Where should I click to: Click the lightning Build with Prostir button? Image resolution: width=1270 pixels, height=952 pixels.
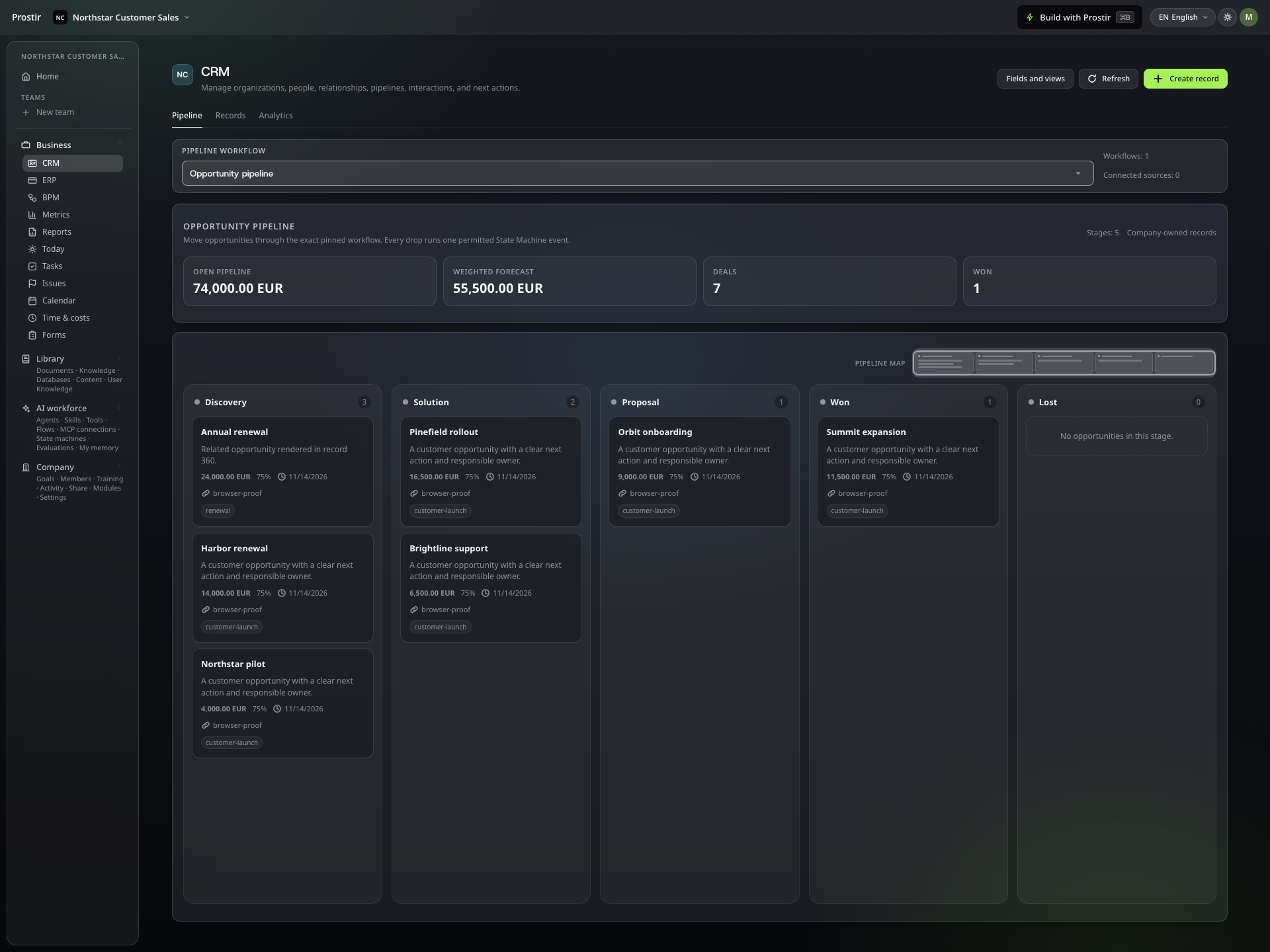click(x=1079, y=17)
